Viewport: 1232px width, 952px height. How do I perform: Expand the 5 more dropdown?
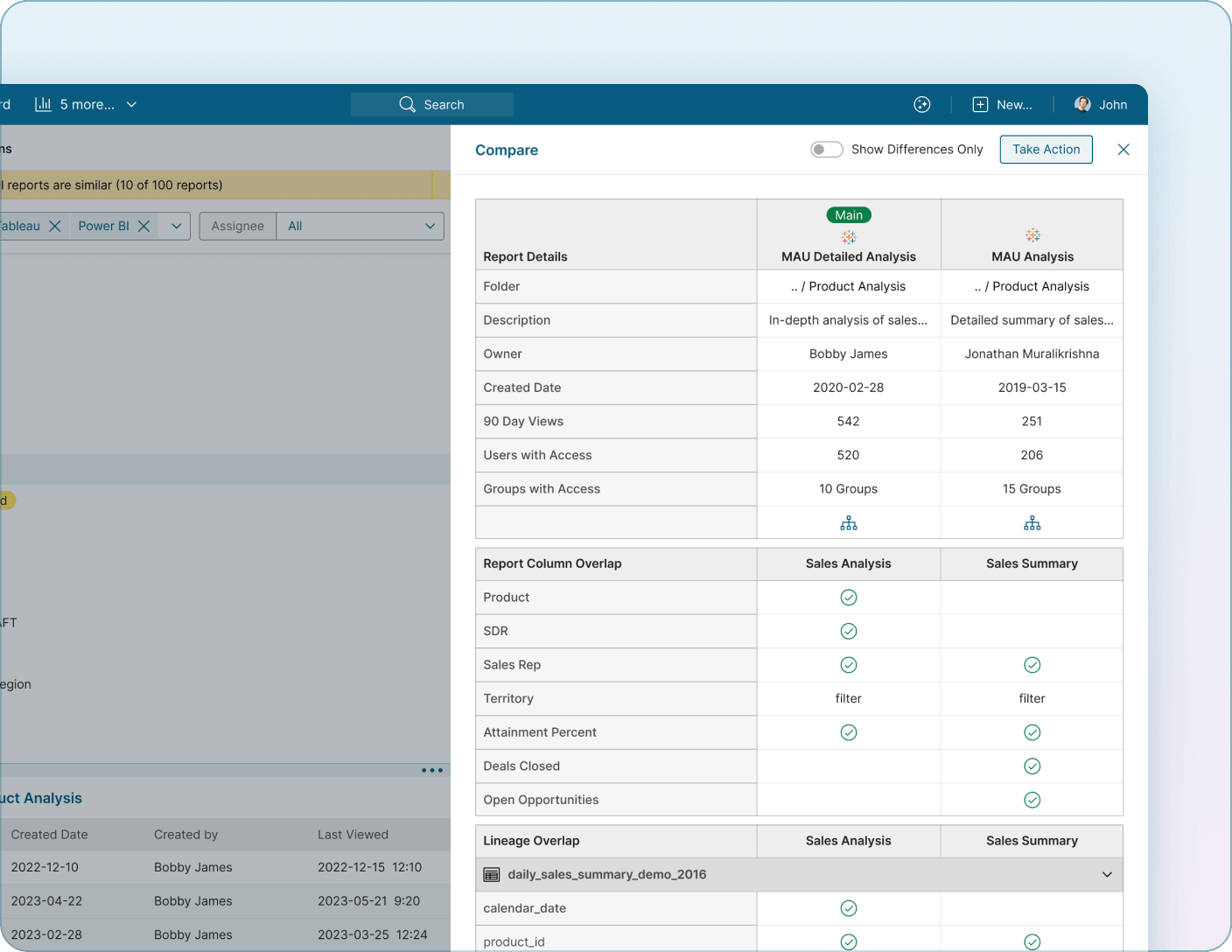(131, 104)
